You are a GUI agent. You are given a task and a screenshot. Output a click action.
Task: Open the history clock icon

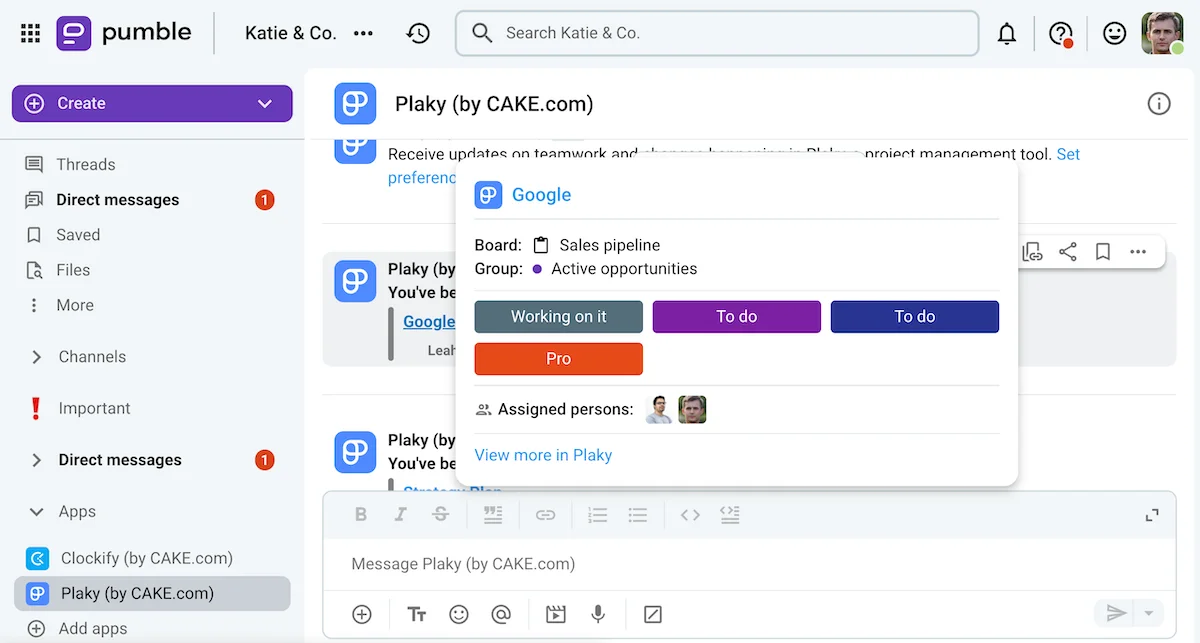coord(418,33)
